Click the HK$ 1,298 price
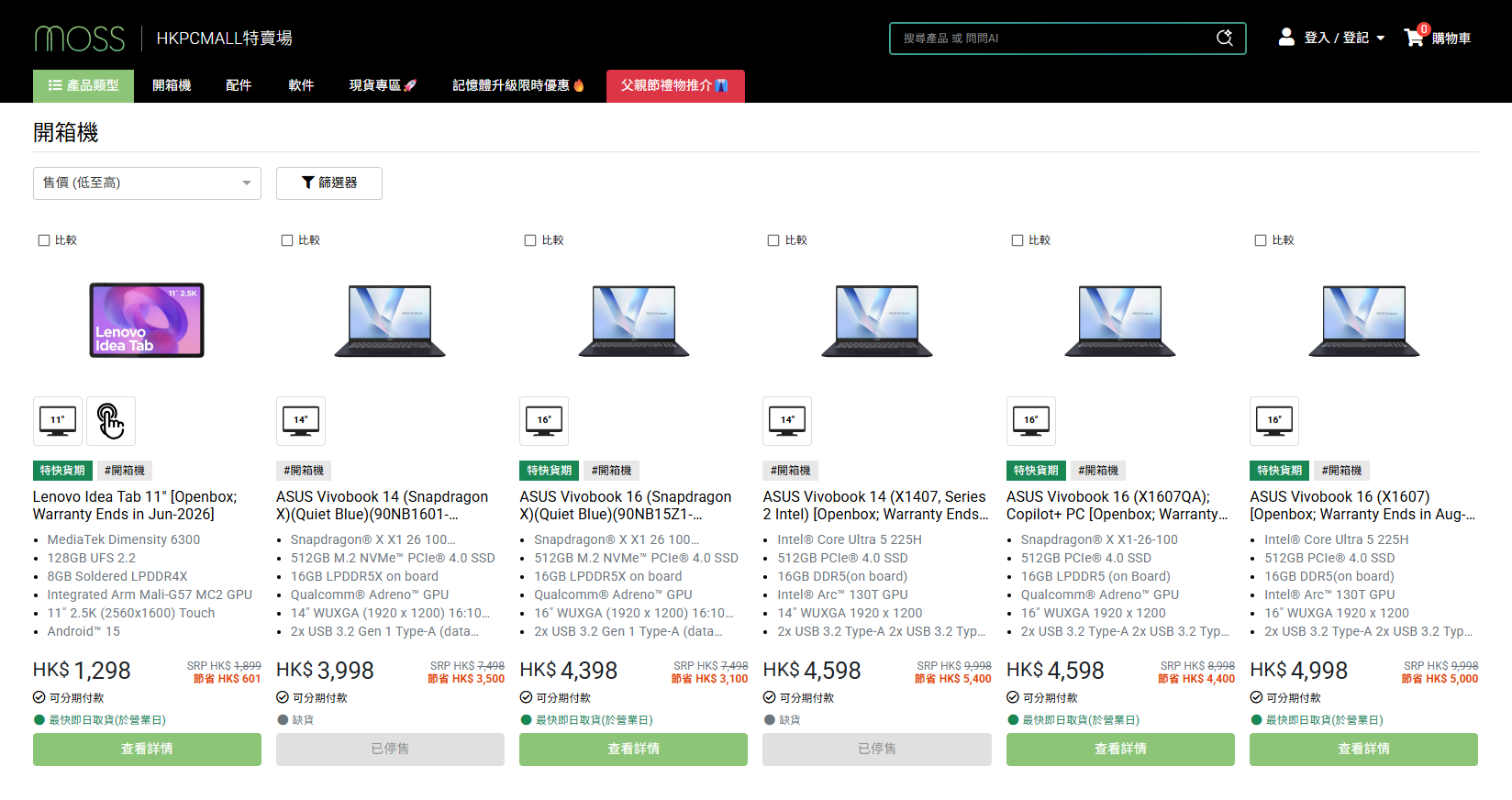 click(82, 671)
